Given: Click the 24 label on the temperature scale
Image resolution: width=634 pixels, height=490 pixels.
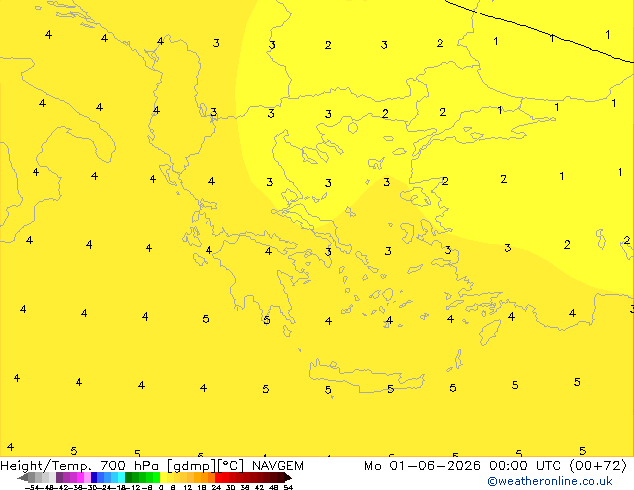Looking at the screenshot, I should tap(216, 487).
